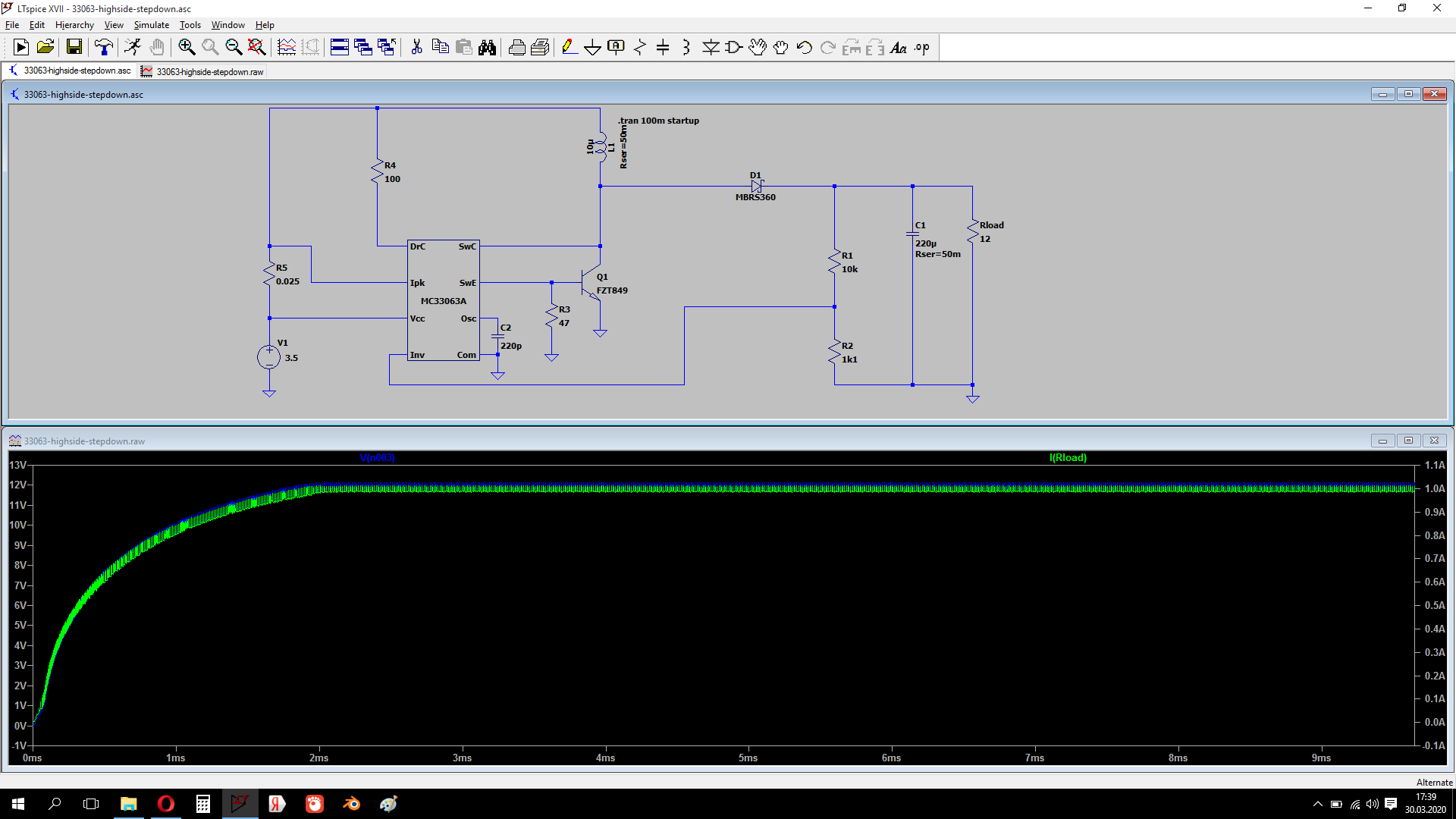The image size is (1456, 819).
Task: Click the Zoom to Fit icon
Action: pos(257,47)
